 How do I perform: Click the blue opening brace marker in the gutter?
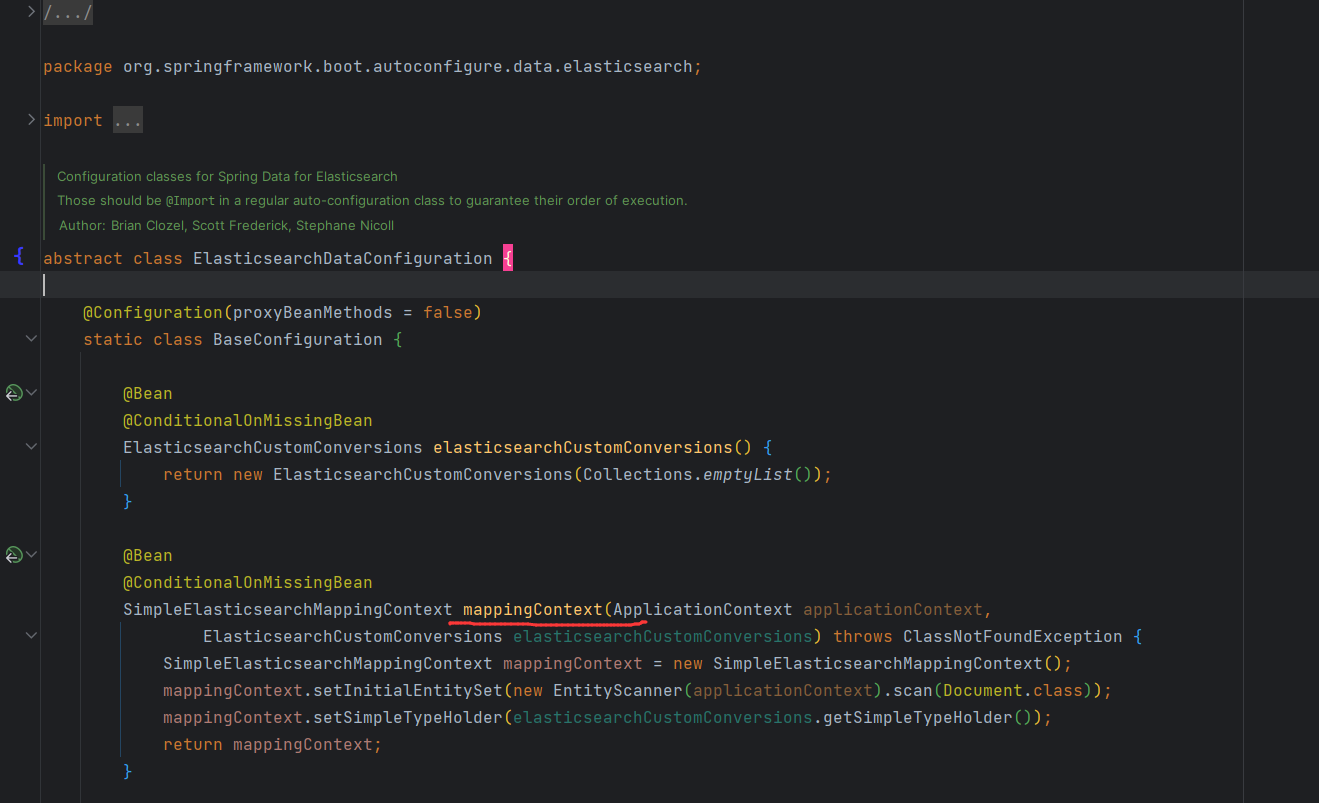click(x=19, y=256)
